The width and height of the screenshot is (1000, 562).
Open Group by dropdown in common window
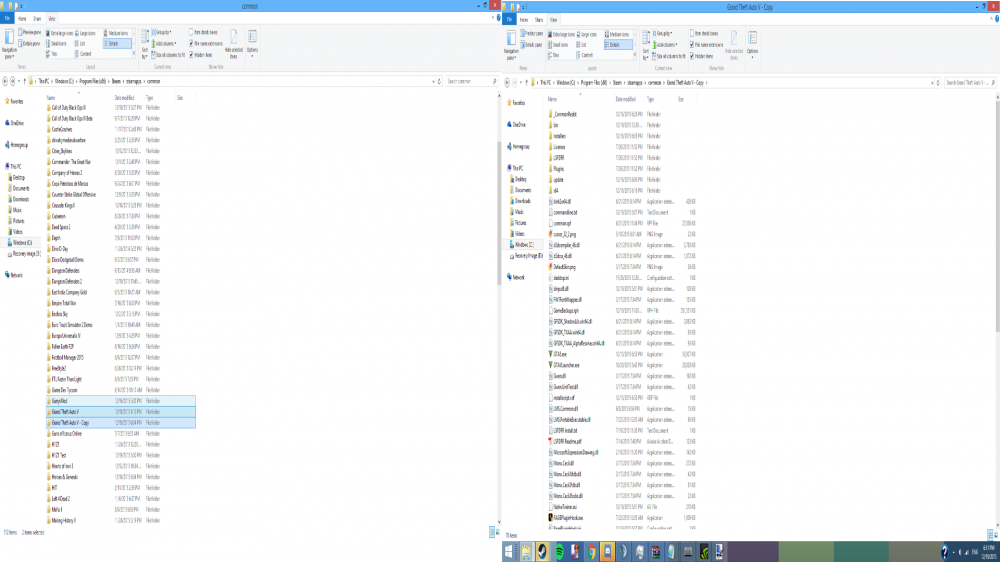pos(161,33)
